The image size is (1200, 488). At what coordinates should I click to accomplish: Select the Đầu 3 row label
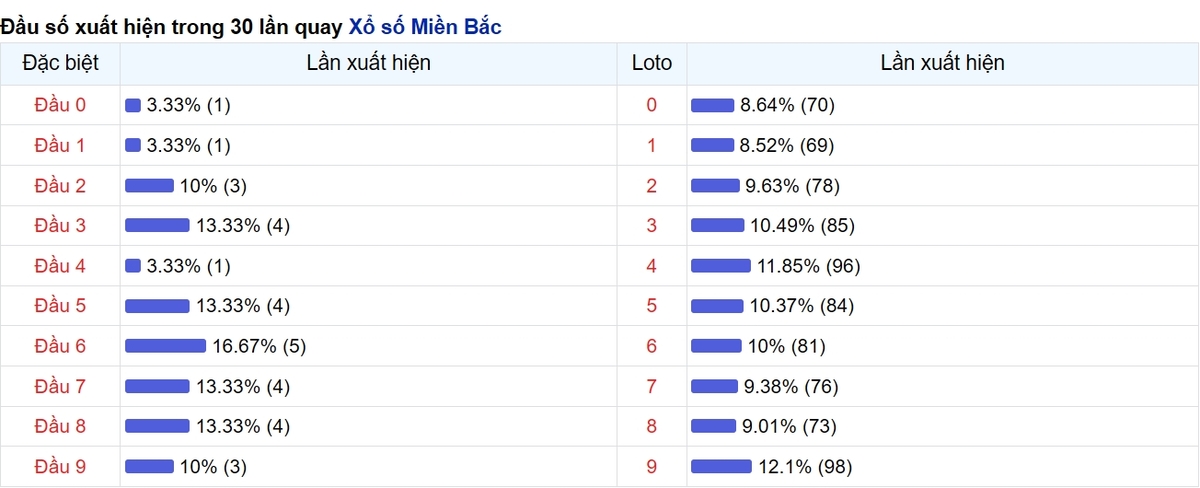point(60,226)
